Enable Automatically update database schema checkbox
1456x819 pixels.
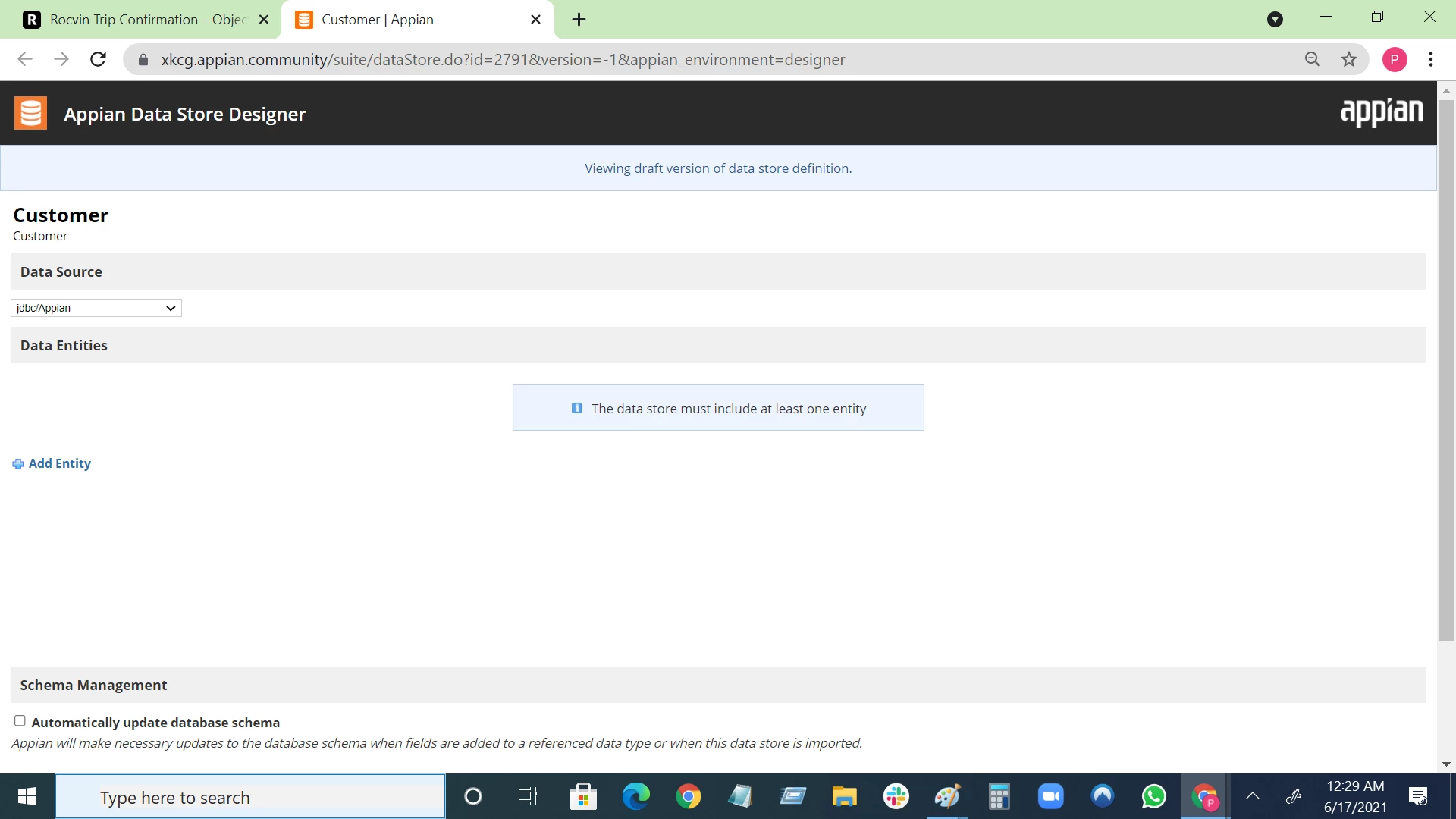(20, 721)
